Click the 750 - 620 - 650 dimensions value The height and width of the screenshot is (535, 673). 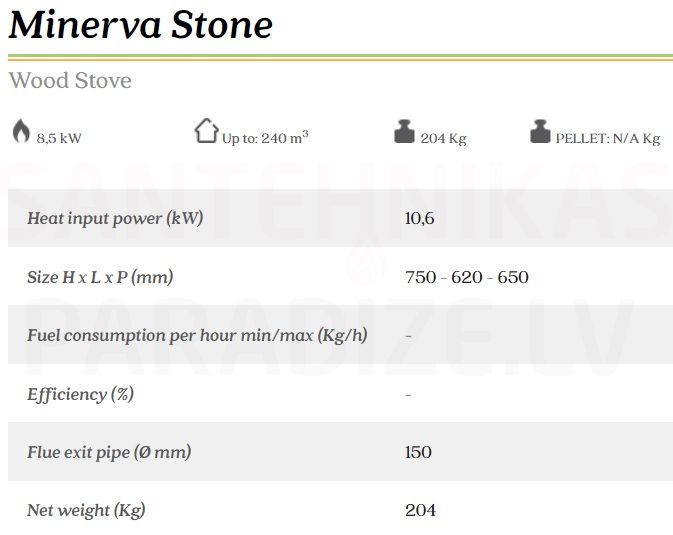(x=467, y=277)
